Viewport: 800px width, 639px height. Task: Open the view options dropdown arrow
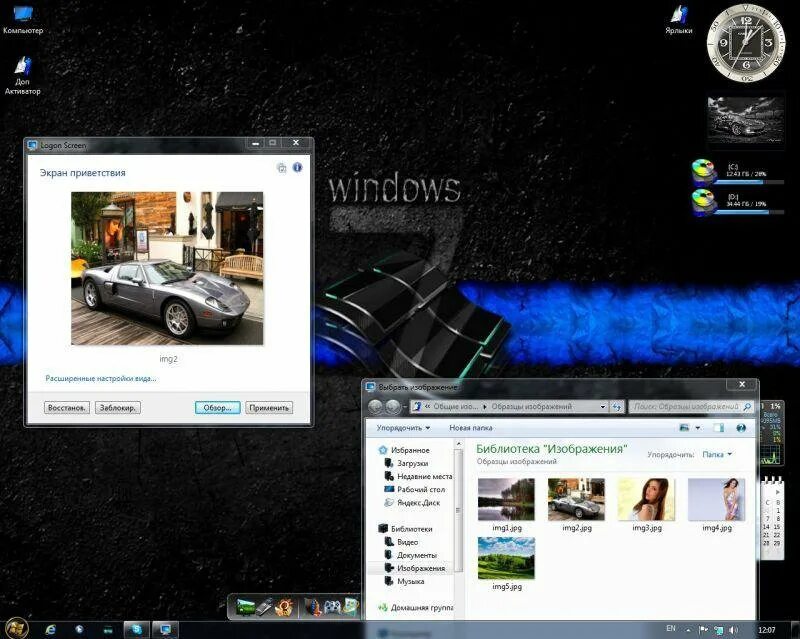pos(698,428)
